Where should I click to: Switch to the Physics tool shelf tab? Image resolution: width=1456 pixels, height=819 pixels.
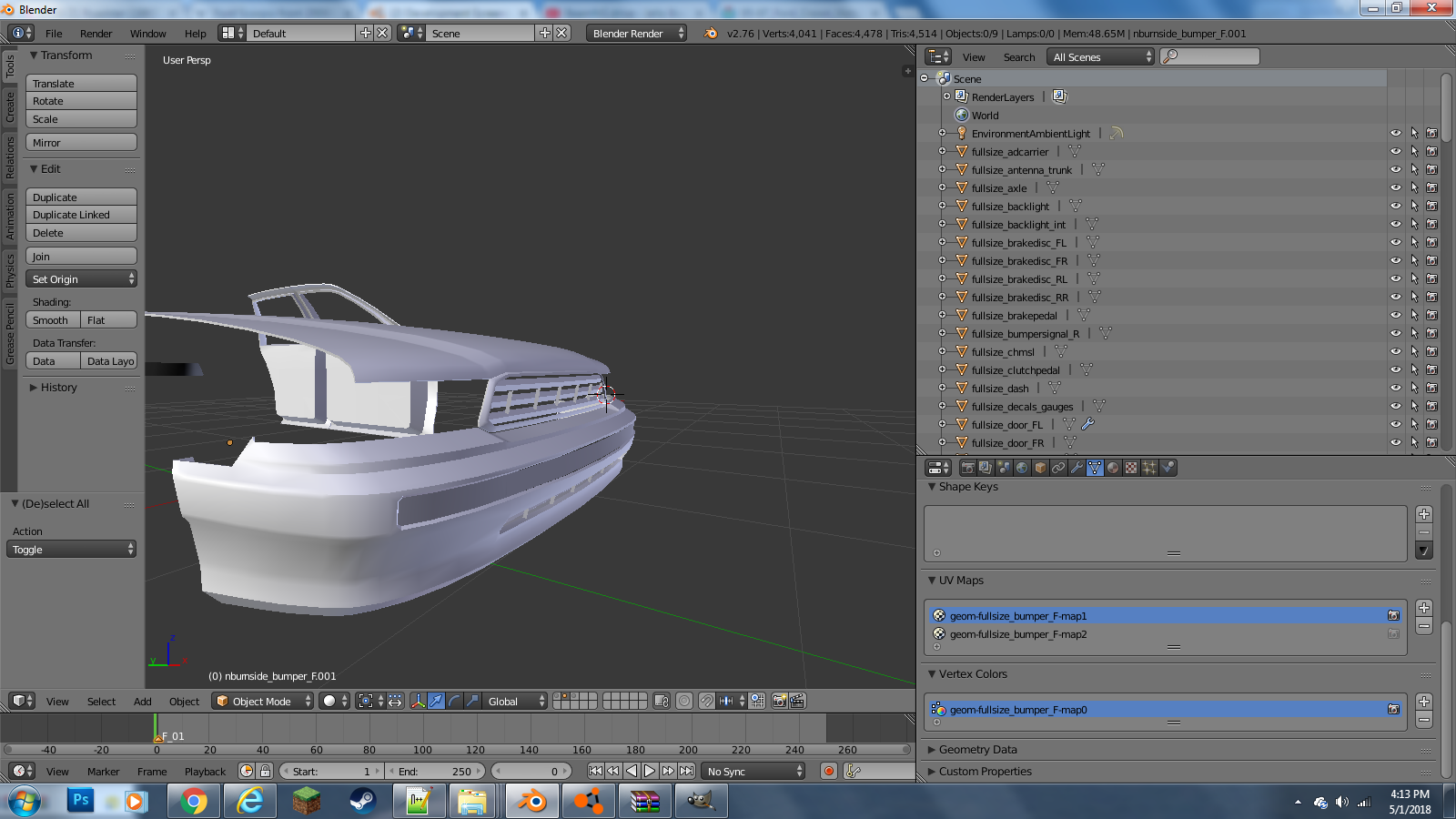[10, 271]
